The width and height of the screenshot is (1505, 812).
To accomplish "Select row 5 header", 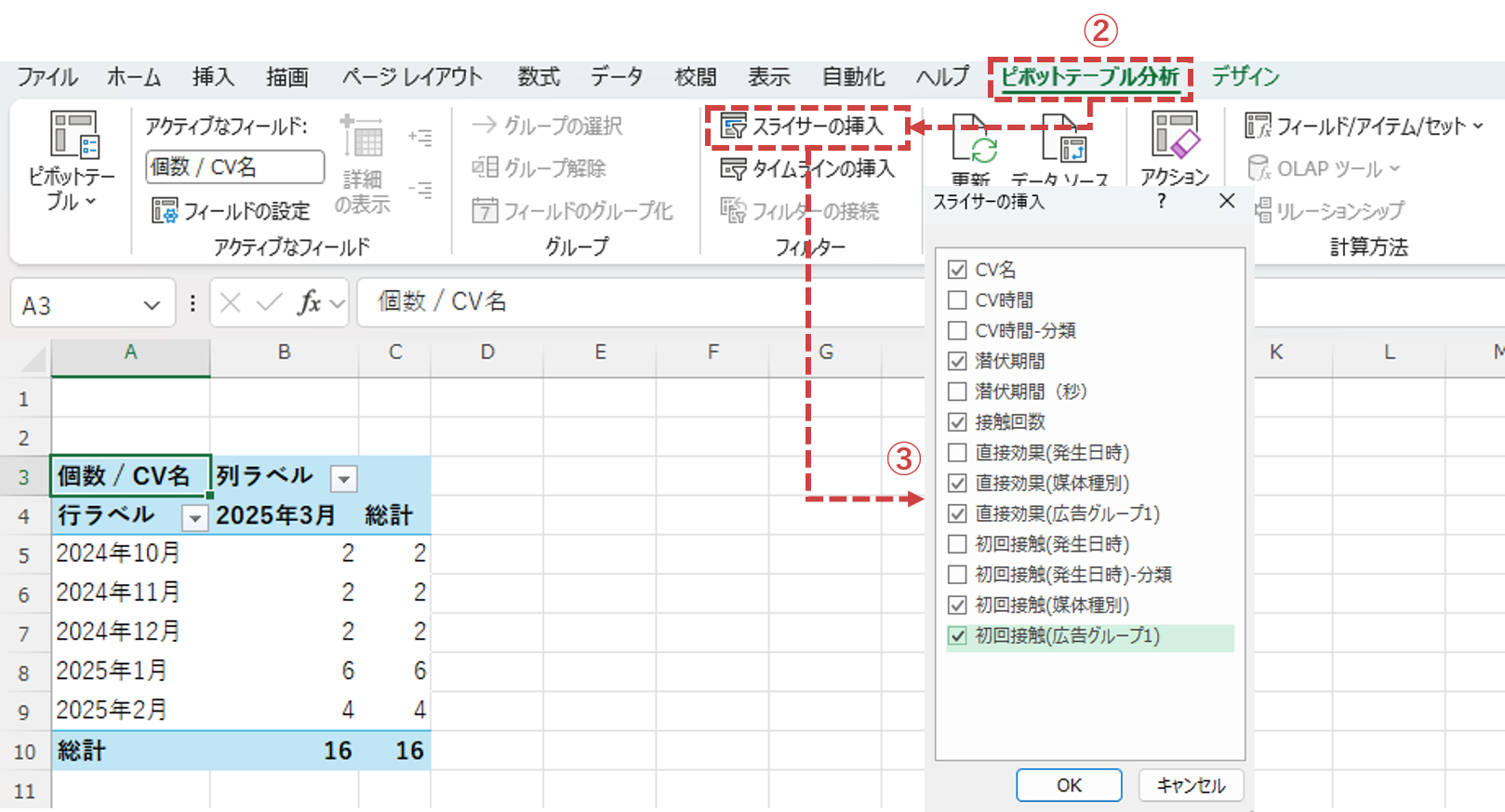I will 25,555.
